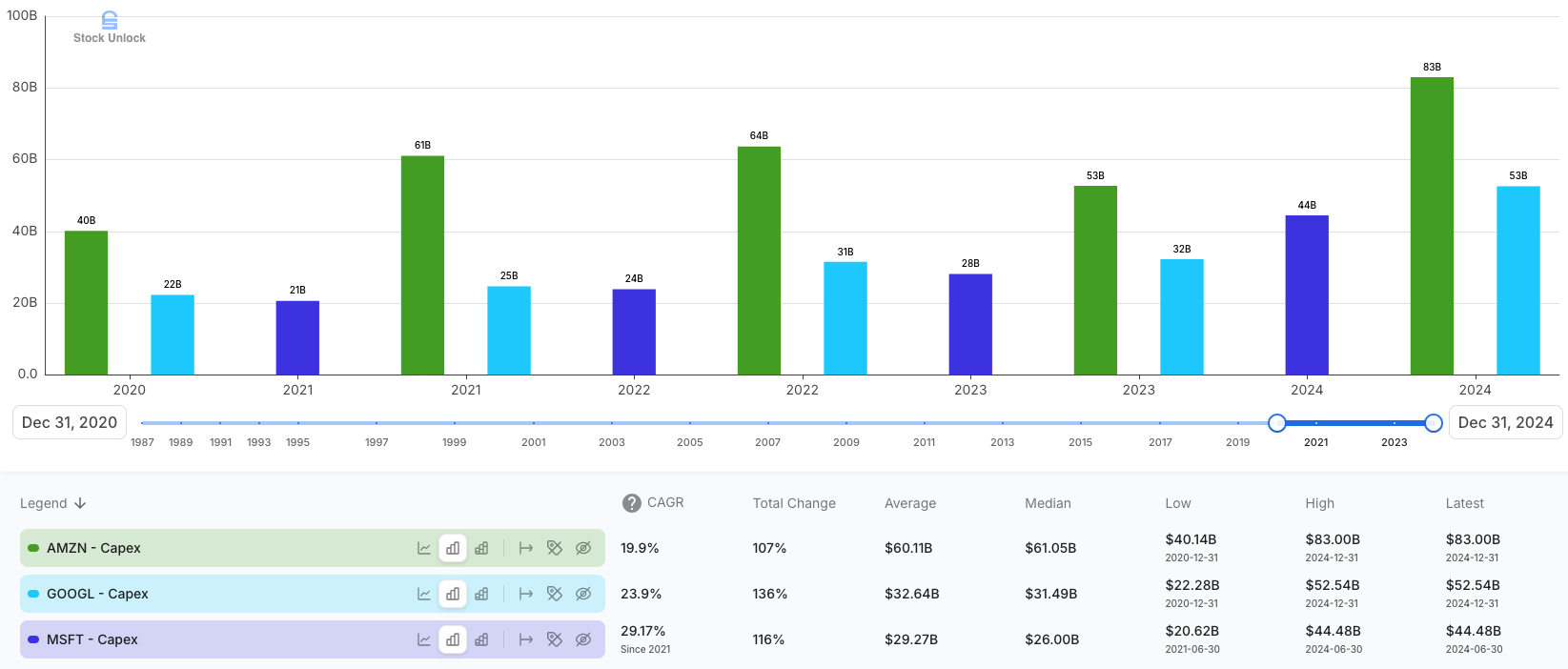The height and width of the screenshot is (669, 1568).
Task: Select bar chart for GOOGL Capex
Action: tap(453, 594)
